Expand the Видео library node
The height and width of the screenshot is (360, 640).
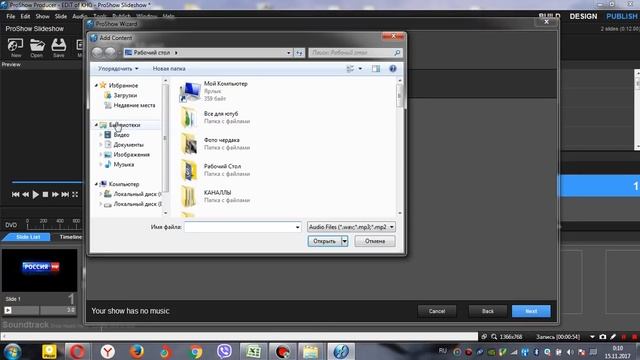(x=101, y=135)
